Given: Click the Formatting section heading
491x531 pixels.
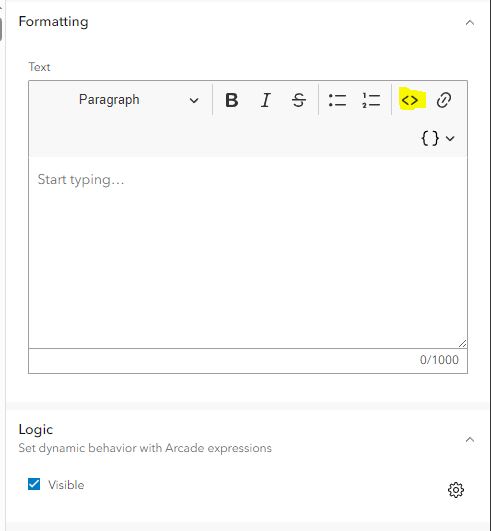Looking at the screenshot, I should tap(54, 22).
